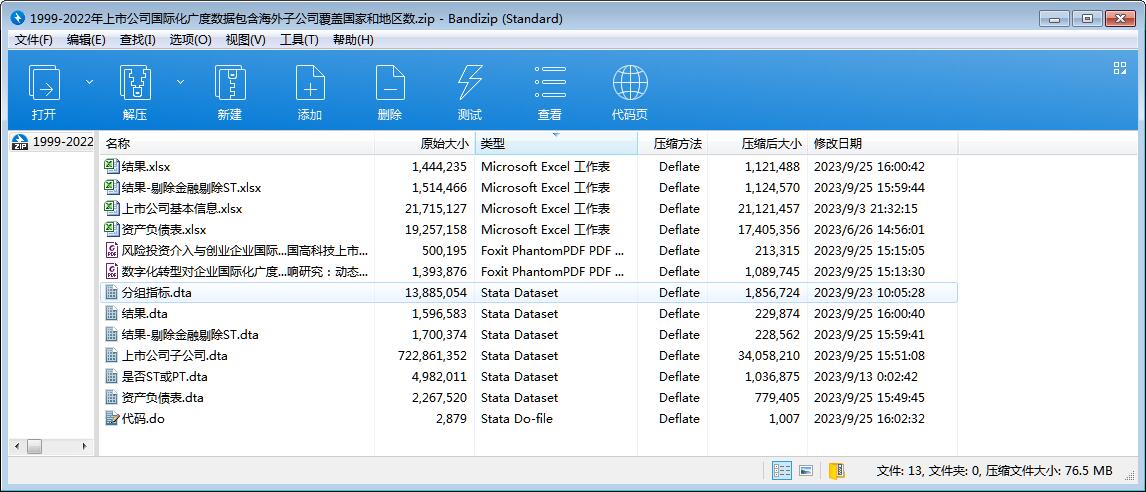Run 测试 (Test) archive icon

[469, 83]
